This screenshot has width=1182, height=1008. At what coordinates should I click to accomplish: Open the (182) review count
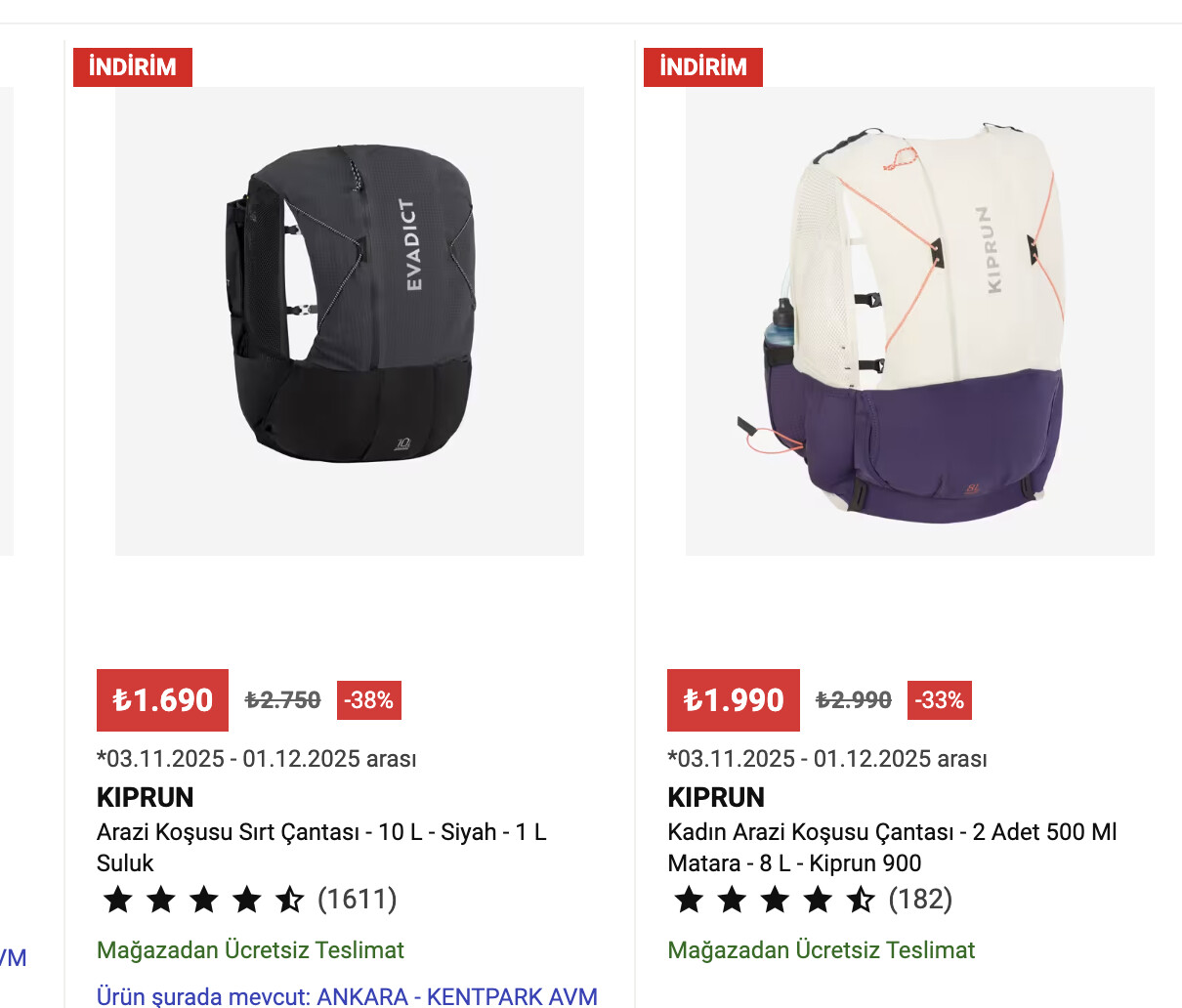(920, 899)
